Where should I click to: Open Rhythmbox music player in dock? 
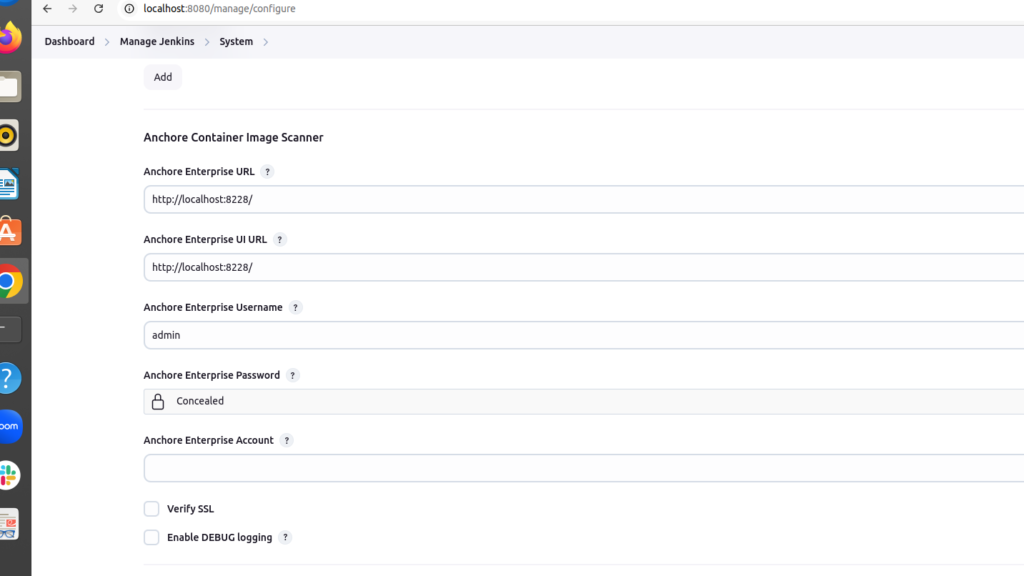point(8,135)
